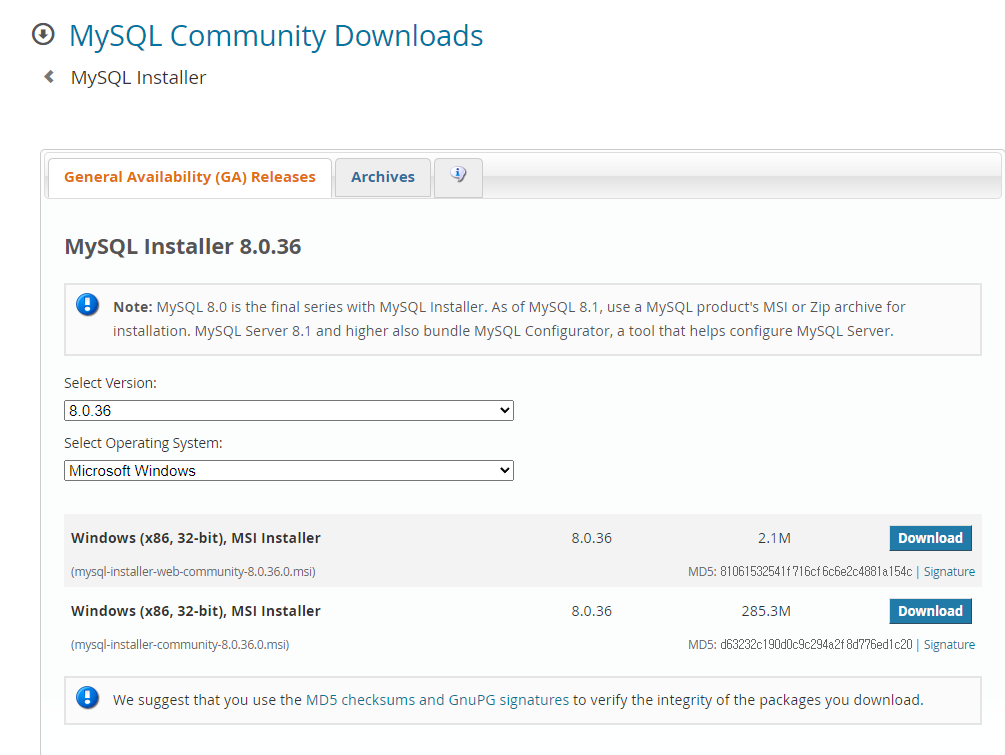Click the MD5 hash starting with d63232c190d0
The height and width of the screenshot is (755, 1005).
[815, 644]
